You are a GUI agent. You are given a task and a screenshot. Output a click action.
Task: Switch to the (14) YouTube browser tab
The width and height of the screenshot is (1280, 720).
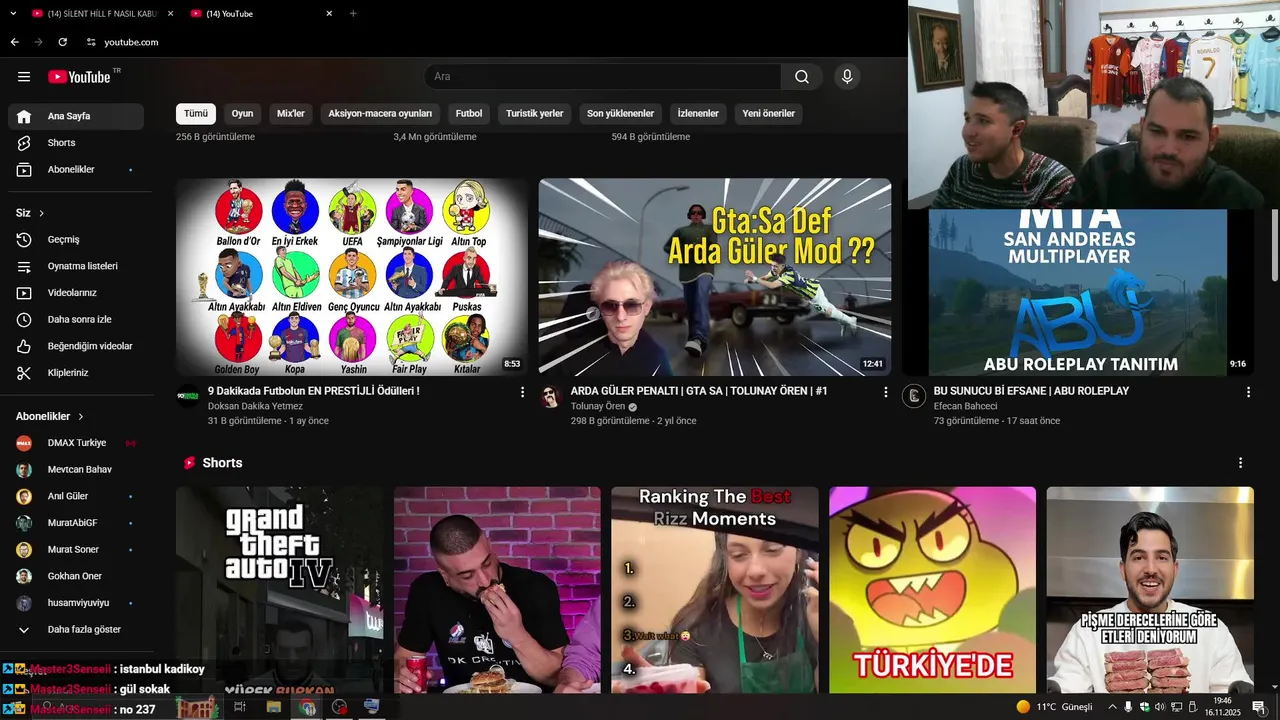click(262, 14)
